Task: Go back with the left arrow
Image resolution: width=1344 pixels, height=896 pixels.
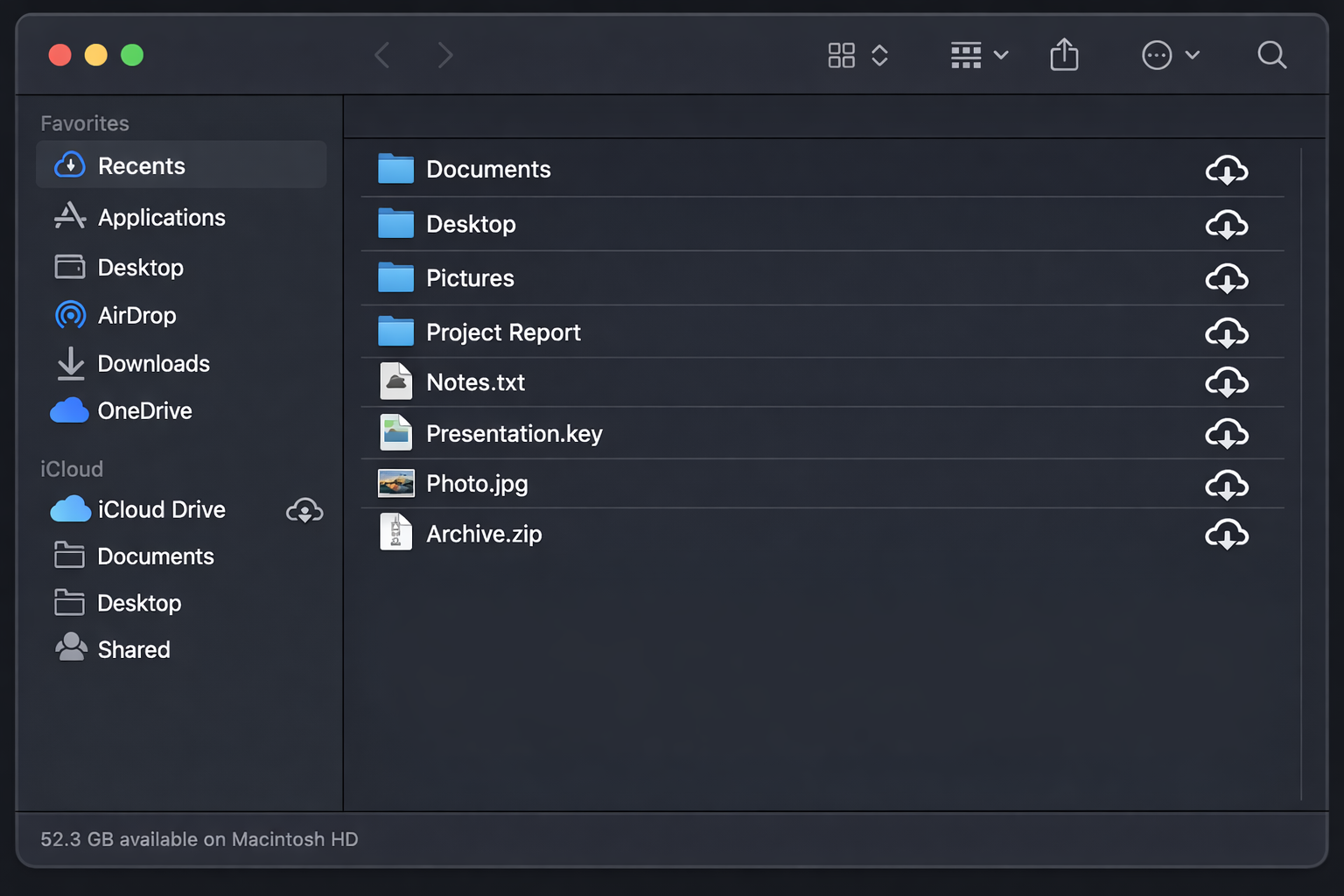Action: (x=382, y=55)
